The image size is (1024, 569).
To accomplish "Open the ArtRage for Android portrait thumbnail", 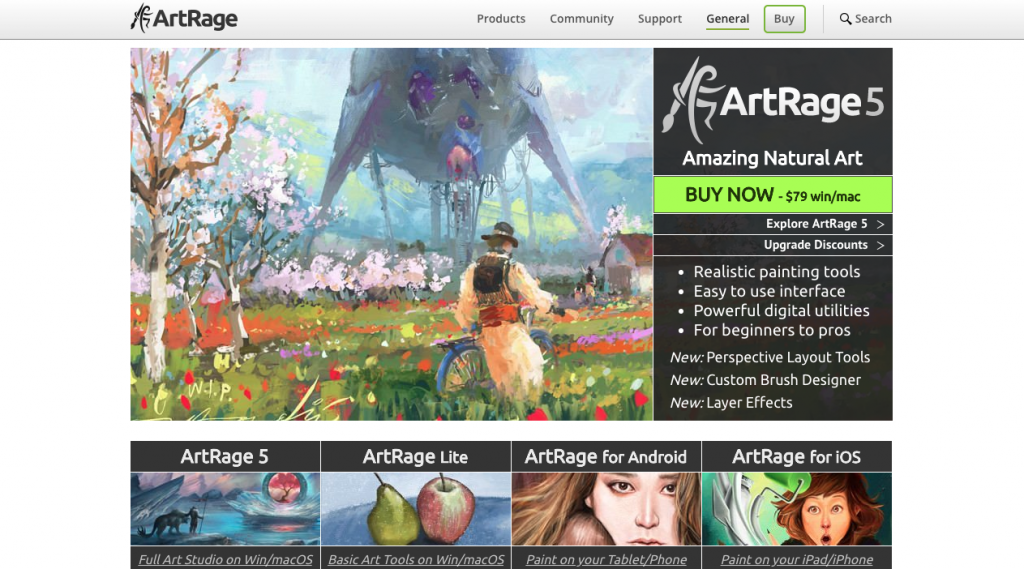I will click(606, 509).
